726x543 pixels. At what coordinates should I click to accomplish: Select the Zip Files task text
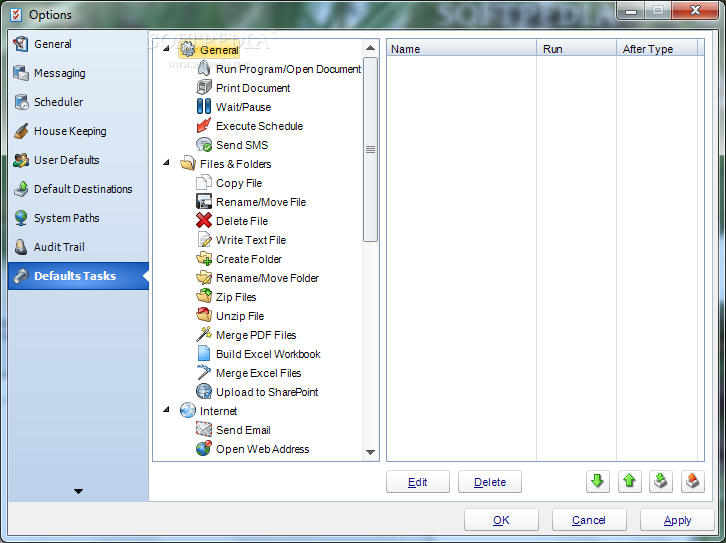(x=236, y=297)
